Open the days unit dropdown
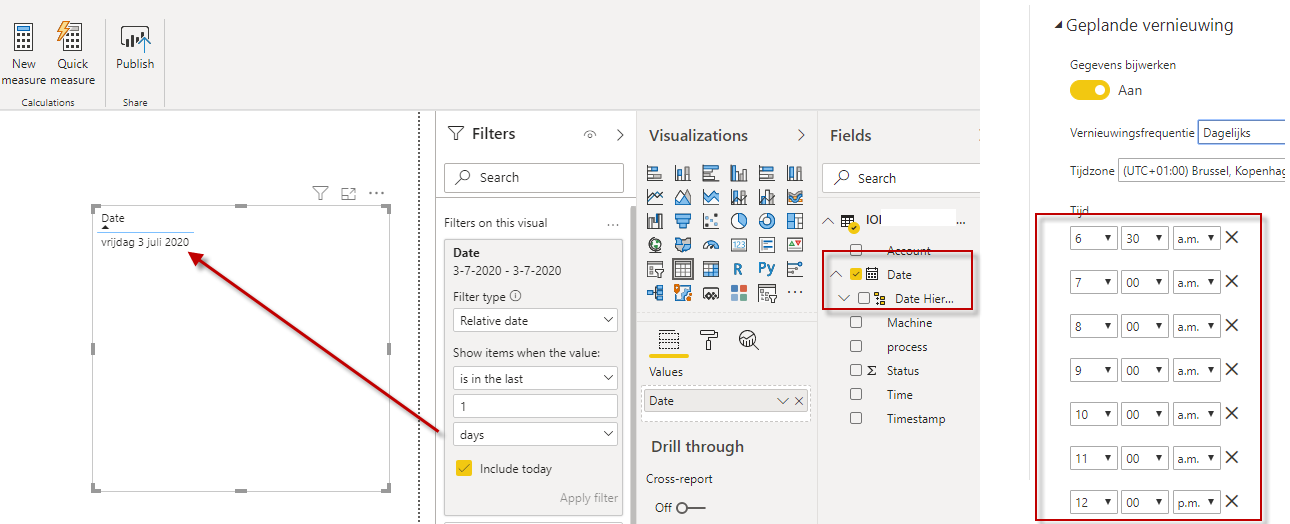The height and width of the screenshot is (524, 1290). (535, 434)
